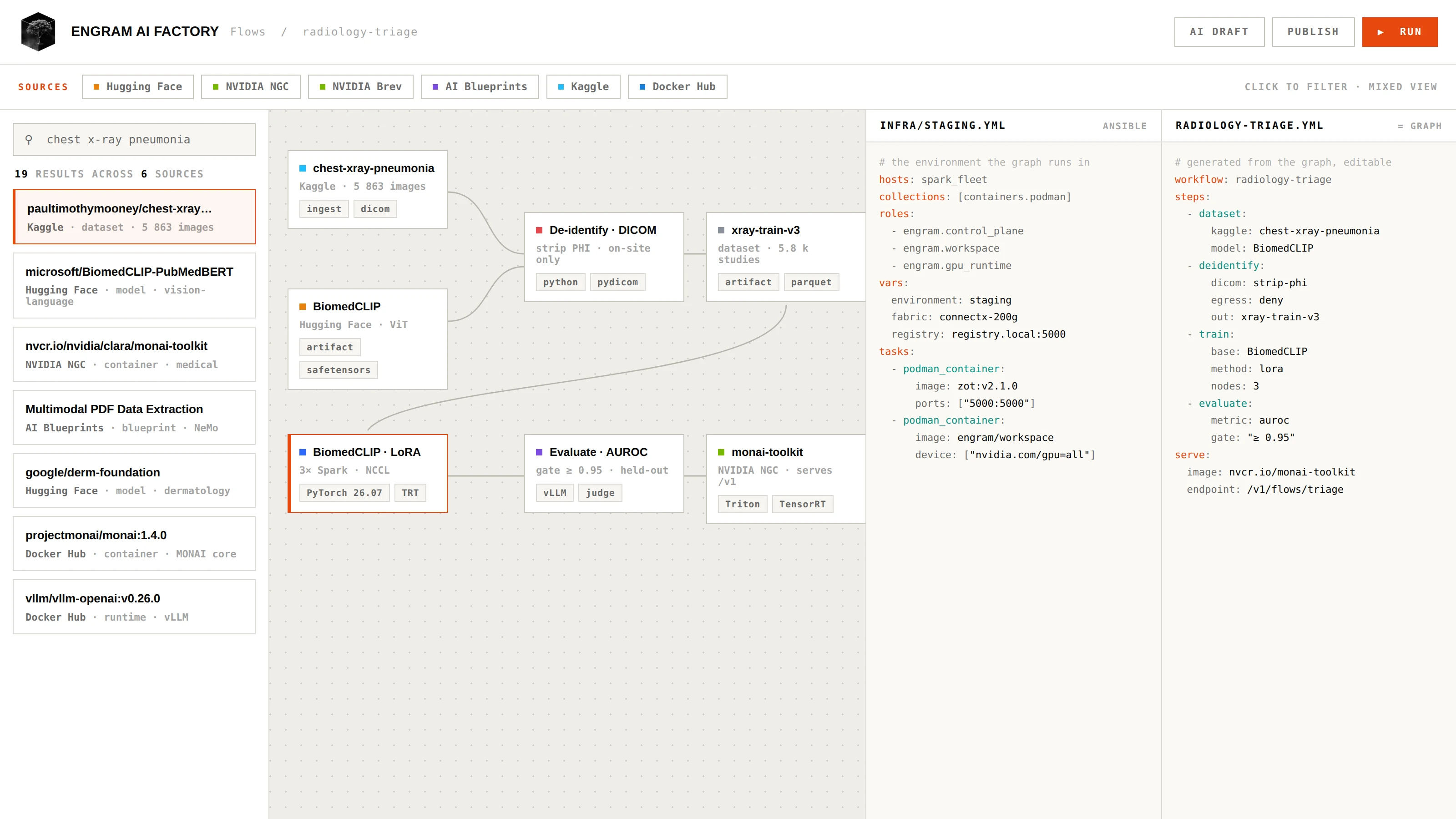
Task: Toggle the Kaggle source filter
Action: pyautogui.click(x=583, y=86)
